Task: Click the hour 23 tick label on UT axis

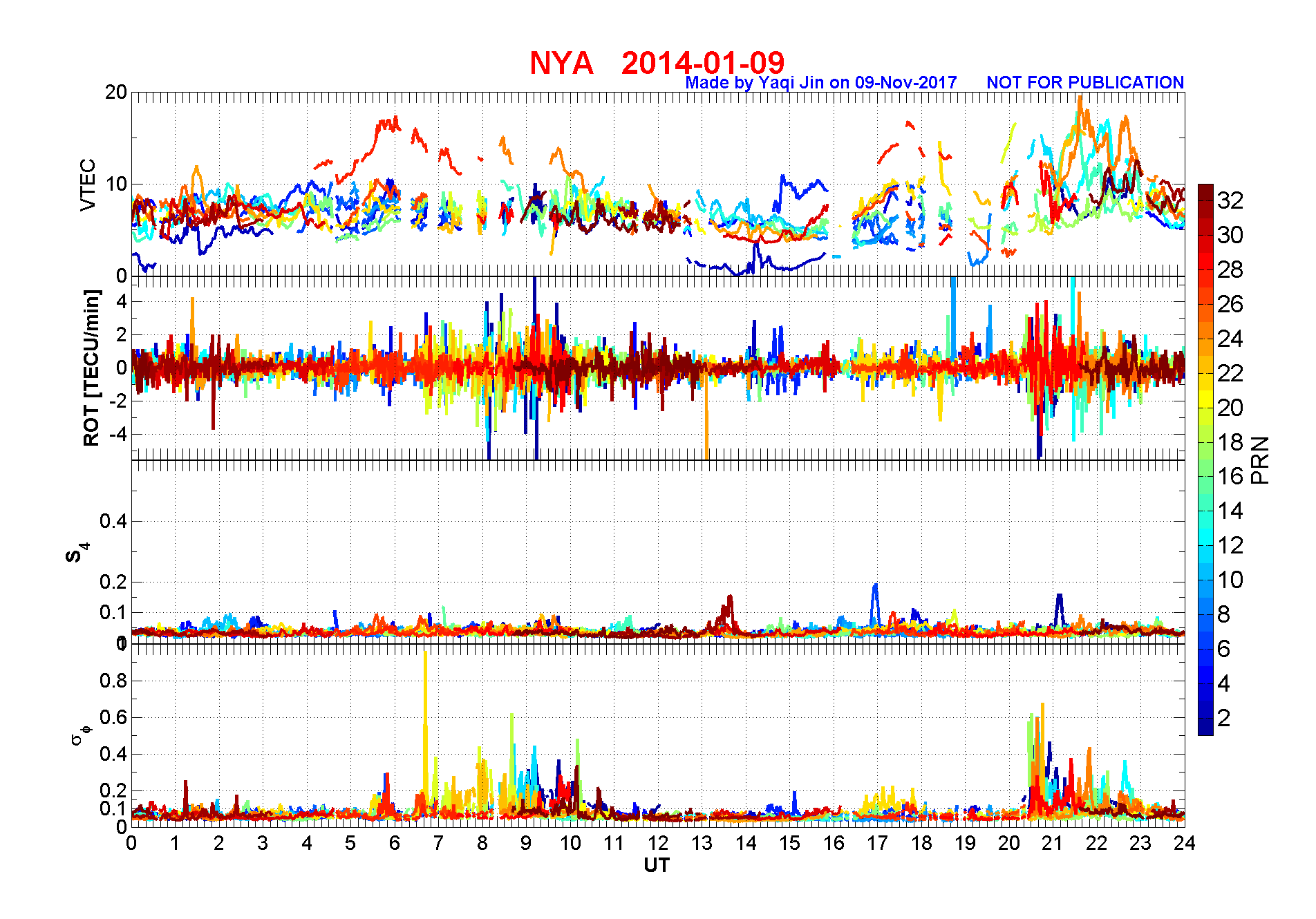Action: coord(1140,843)
